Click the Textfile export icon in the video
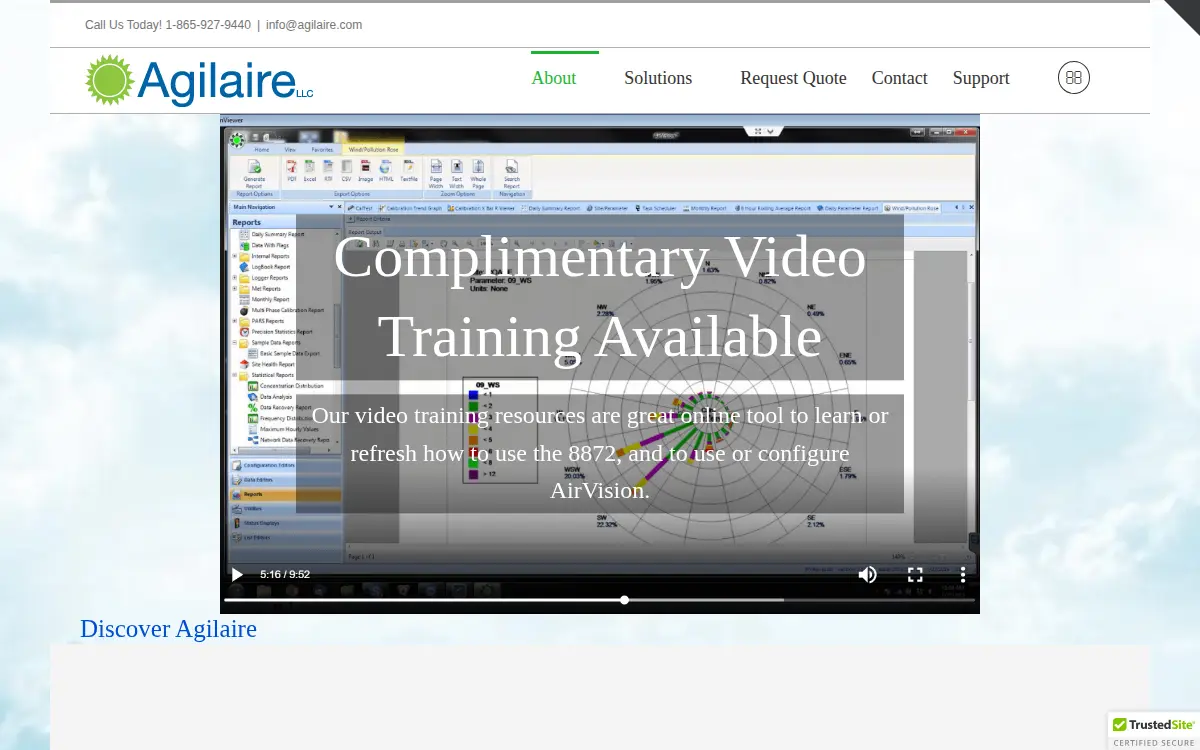The height and width of the screenshot is (750, 1200). [409, 170]
